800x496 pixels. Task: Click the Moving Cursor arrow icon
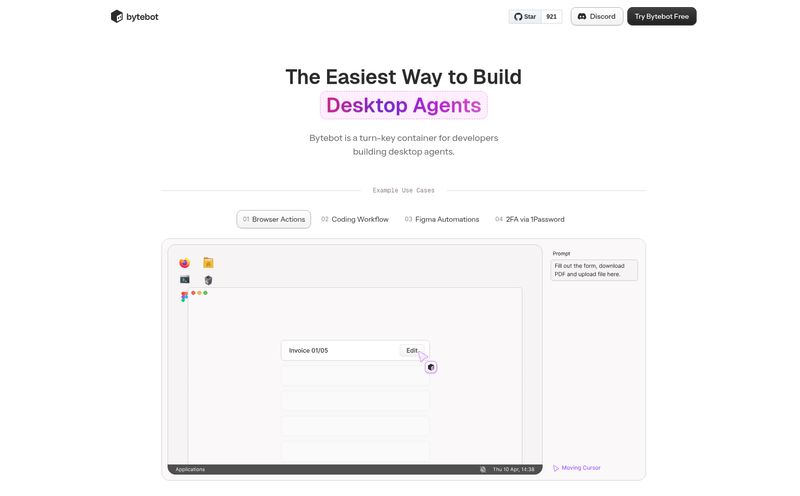coord(556,468)
